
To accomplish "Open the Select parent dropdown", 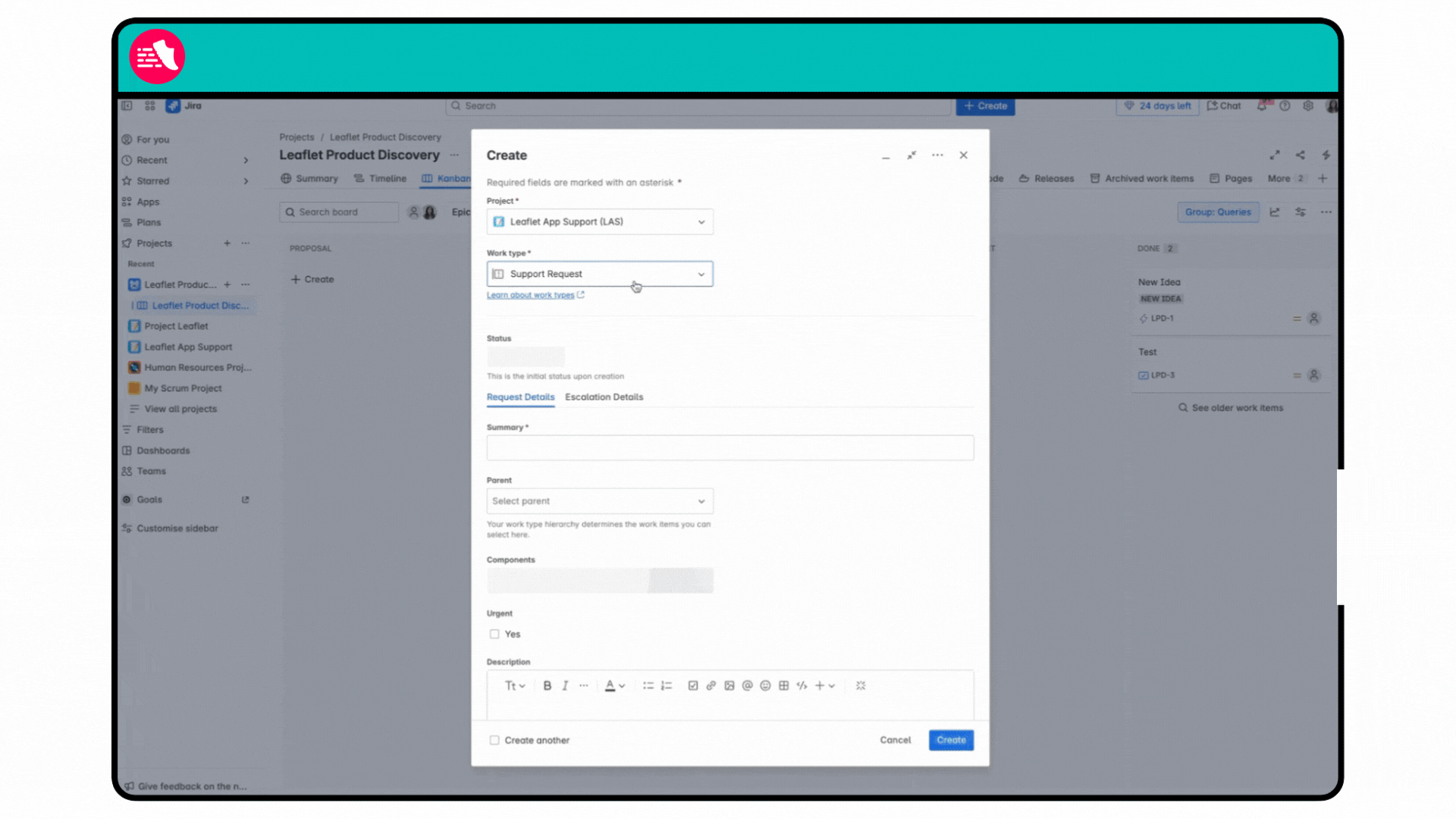I will point(599,501).
